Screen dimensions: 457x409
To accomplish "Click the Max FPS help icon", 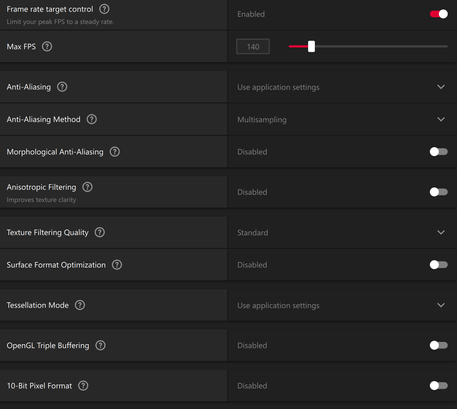I will pos(47,46).
